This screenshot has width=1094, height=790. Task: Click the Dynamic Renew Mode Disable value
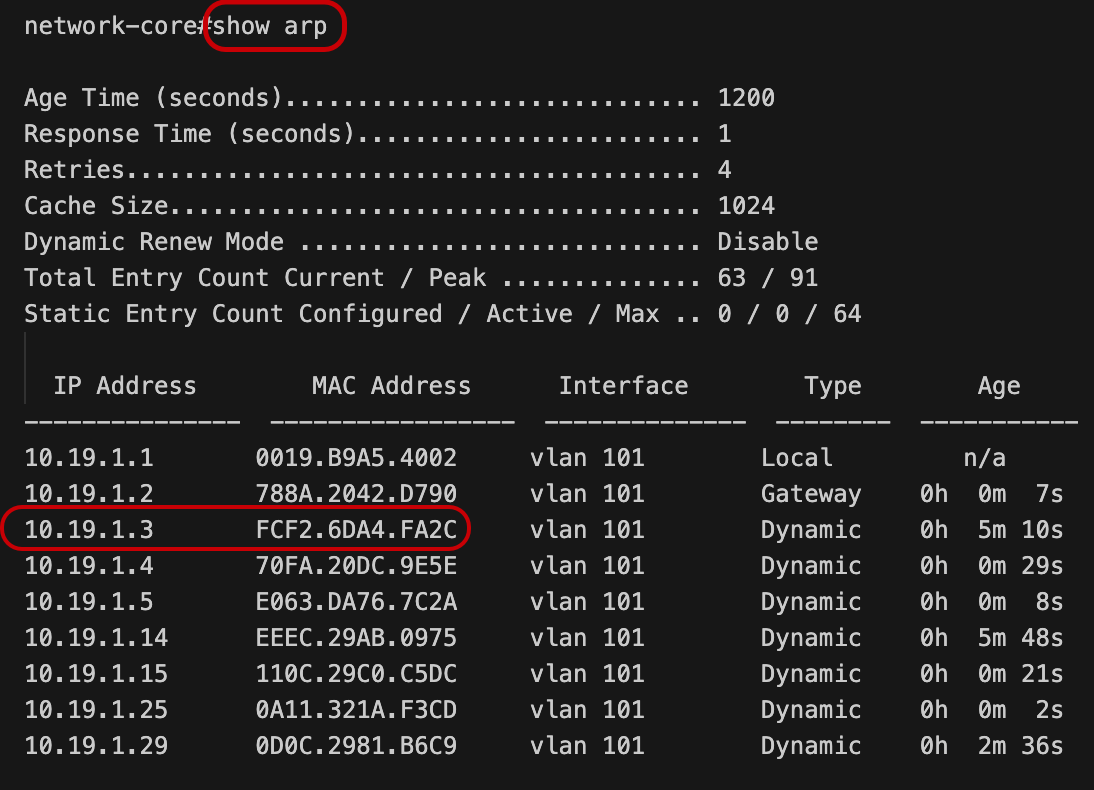[x=767, y=241]
